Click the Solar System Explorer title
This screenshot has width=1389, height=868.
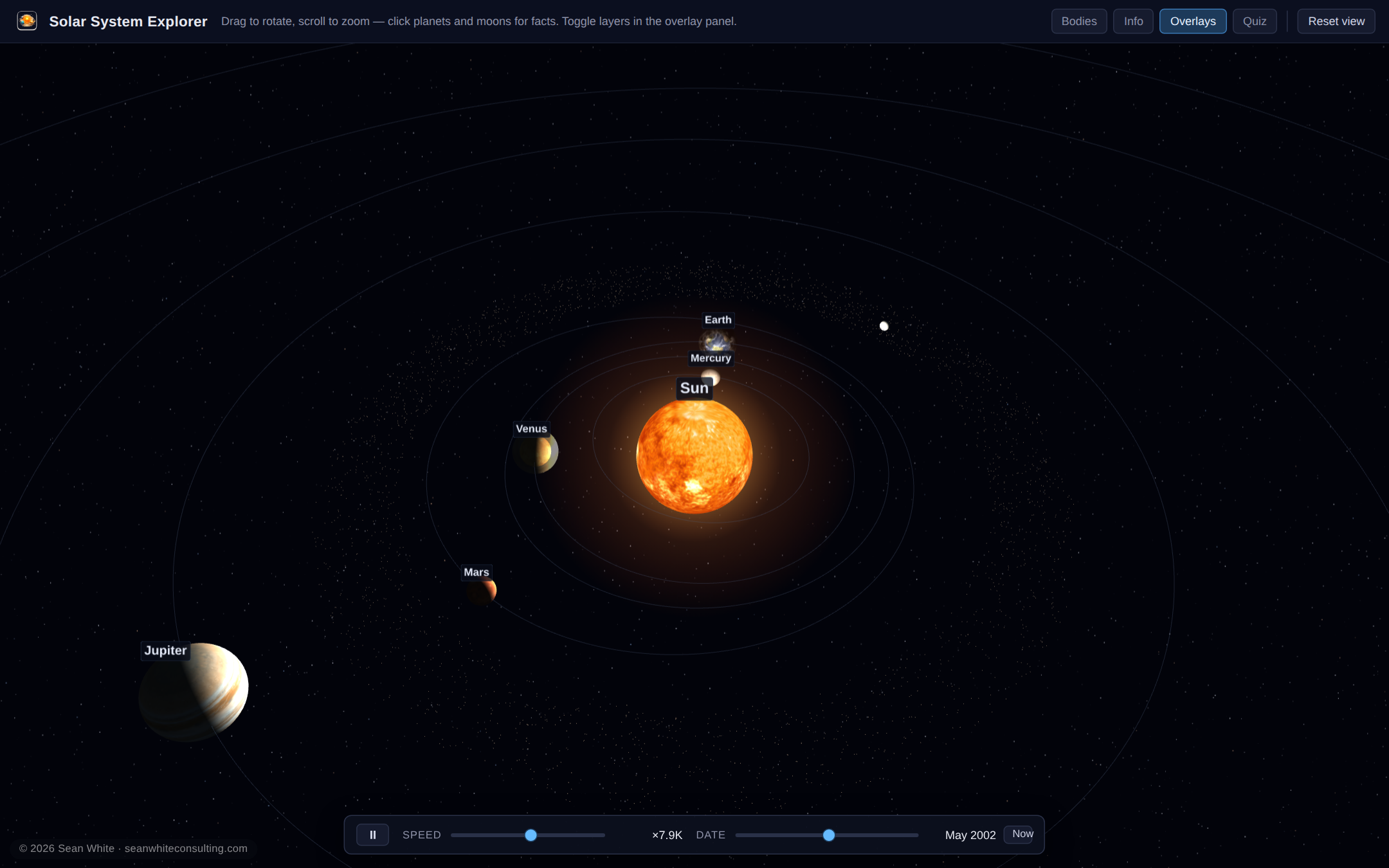[x=128, y=21]
